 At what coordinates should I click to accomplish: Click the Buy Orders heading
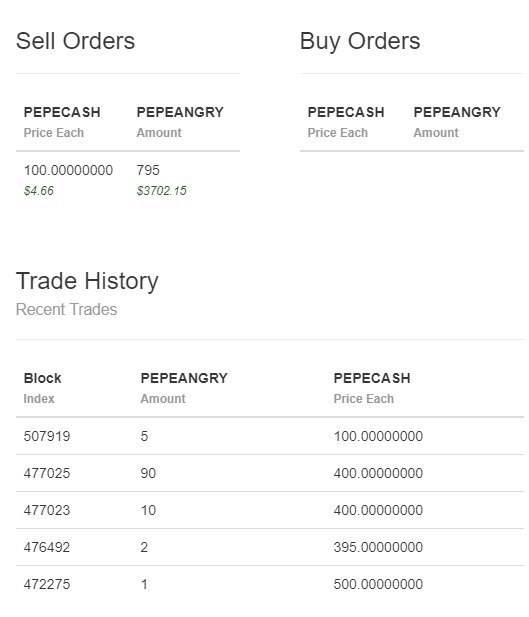(x=360, y=42)
